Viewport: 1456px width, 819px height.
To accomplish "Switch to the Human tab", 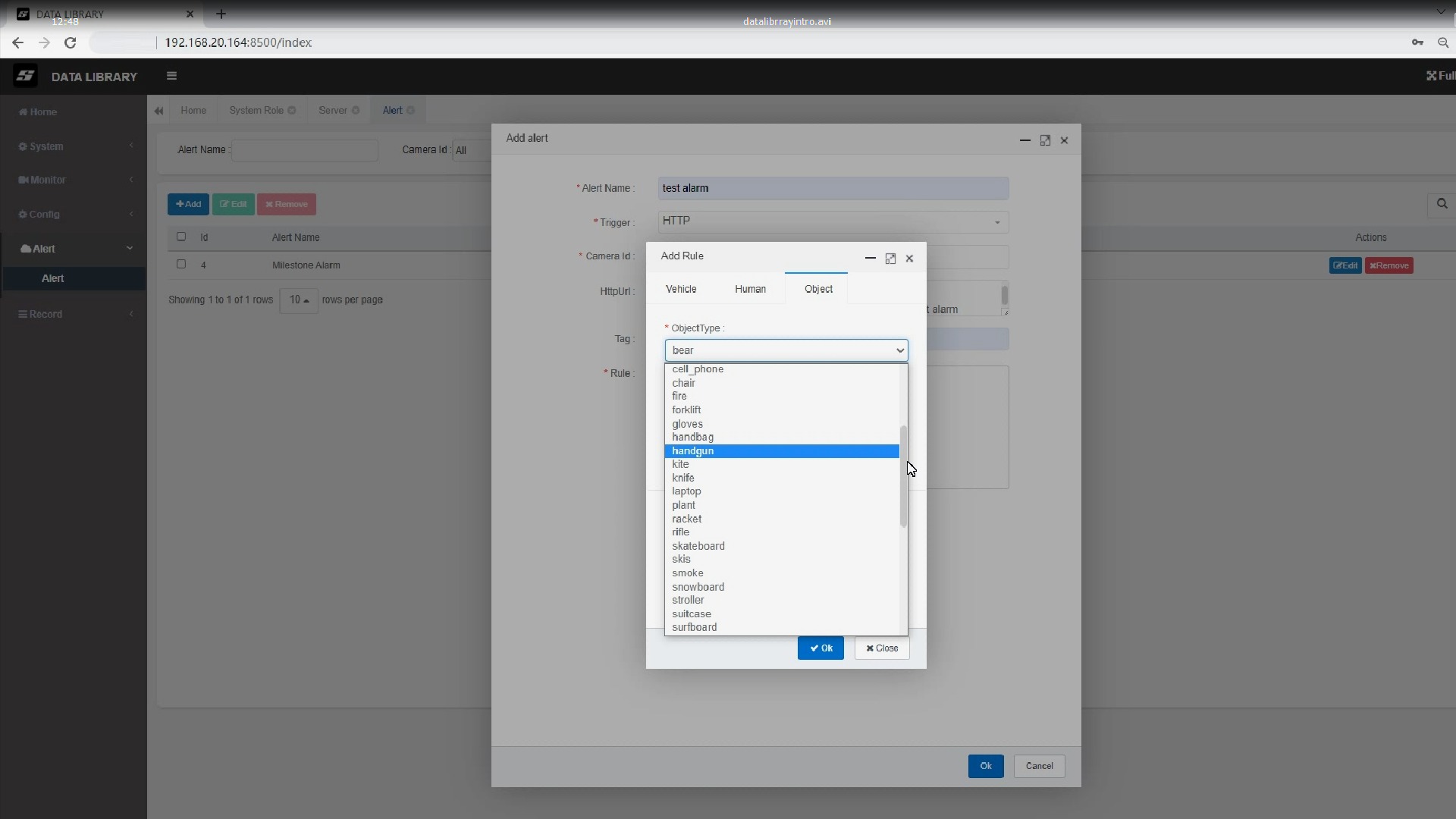I will (x=750, y=289).
